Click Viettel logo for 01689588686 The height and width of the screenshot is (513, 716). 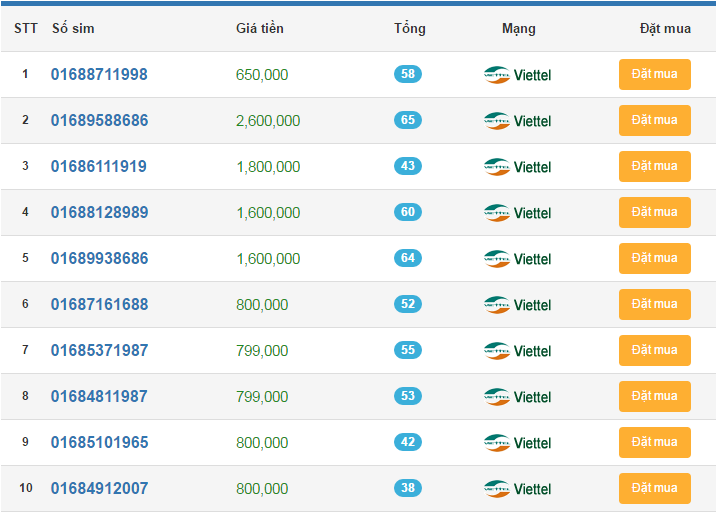(517, 121)
